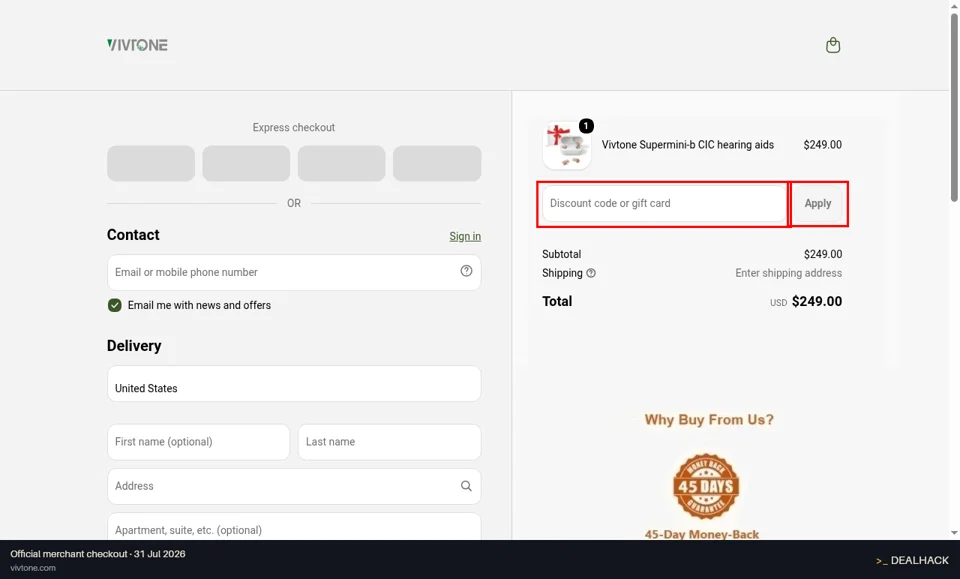
Task: Click the scrollbar down arrow
Action: tap(954, 533)
